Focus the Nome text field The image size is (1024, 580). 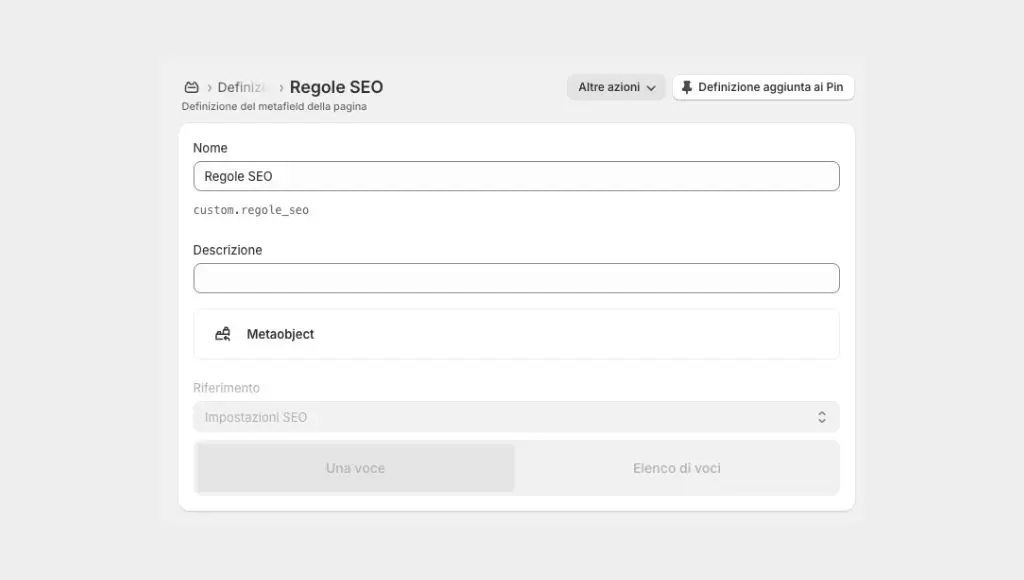point(515,176)
